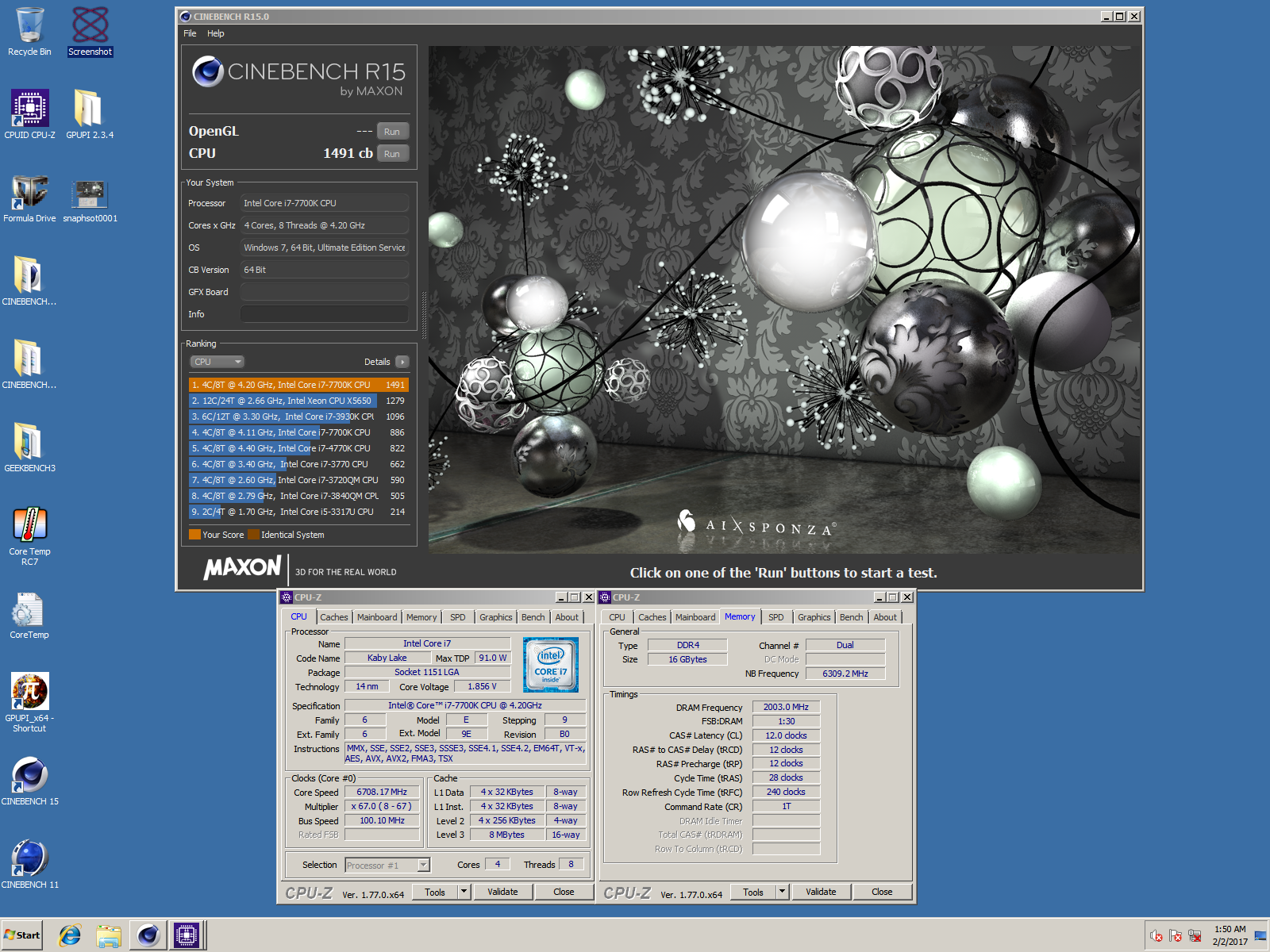
Task: Switch to Memory tab in left CPU-Z window
Action: [x=421, y=617]
